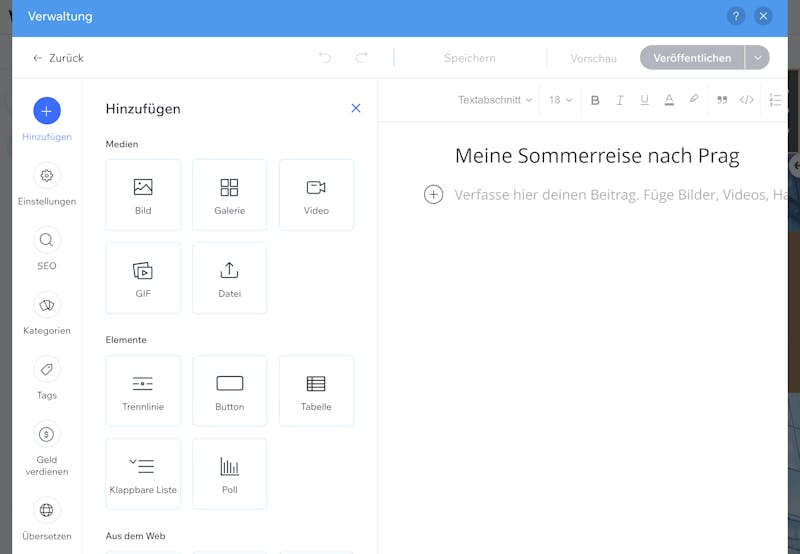This screenshot has width=800, height=554.
Task: Insert a Trennlinie element
Action: pyautogui.click(x=143, y=391)
